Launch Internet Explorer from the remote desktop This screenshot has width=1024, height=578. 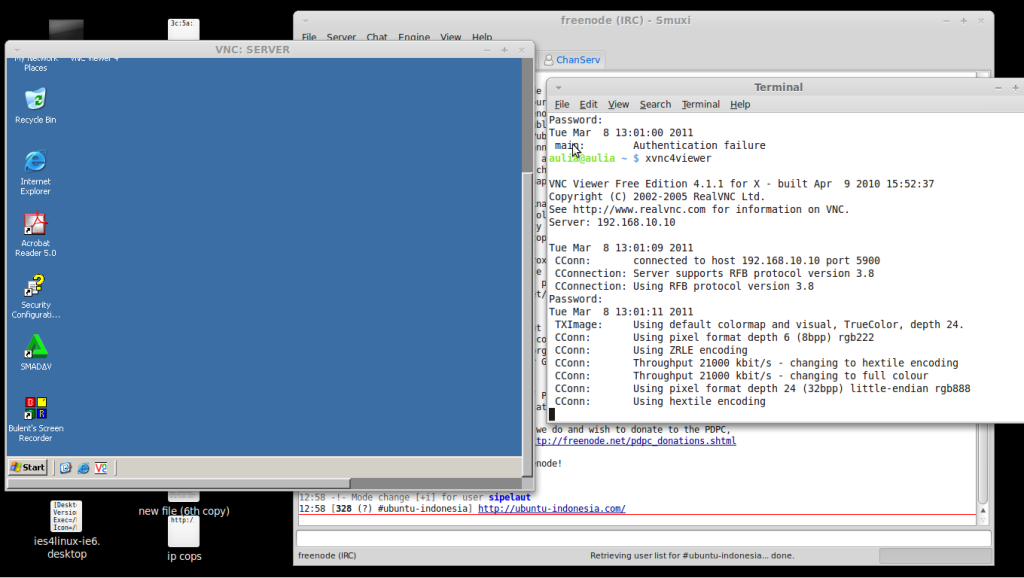[35, 172]
